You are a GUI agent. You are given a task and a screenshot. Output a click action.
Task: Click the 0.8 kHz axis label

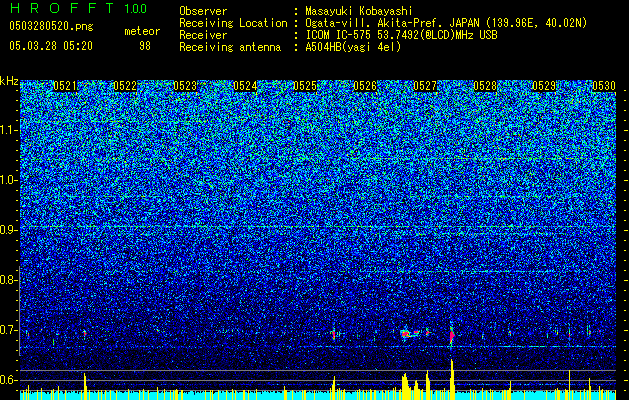8,280
